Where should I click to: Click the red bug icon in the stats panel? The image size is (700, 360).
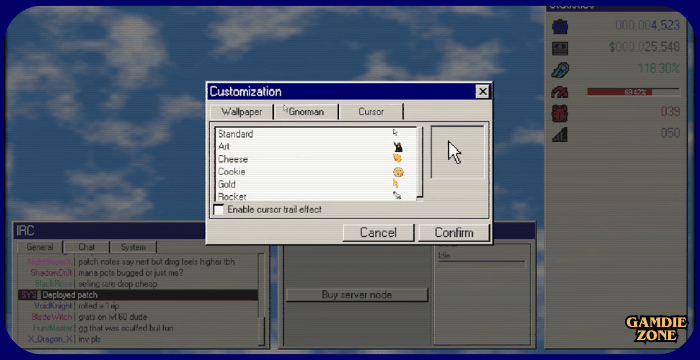coord(559,113)
